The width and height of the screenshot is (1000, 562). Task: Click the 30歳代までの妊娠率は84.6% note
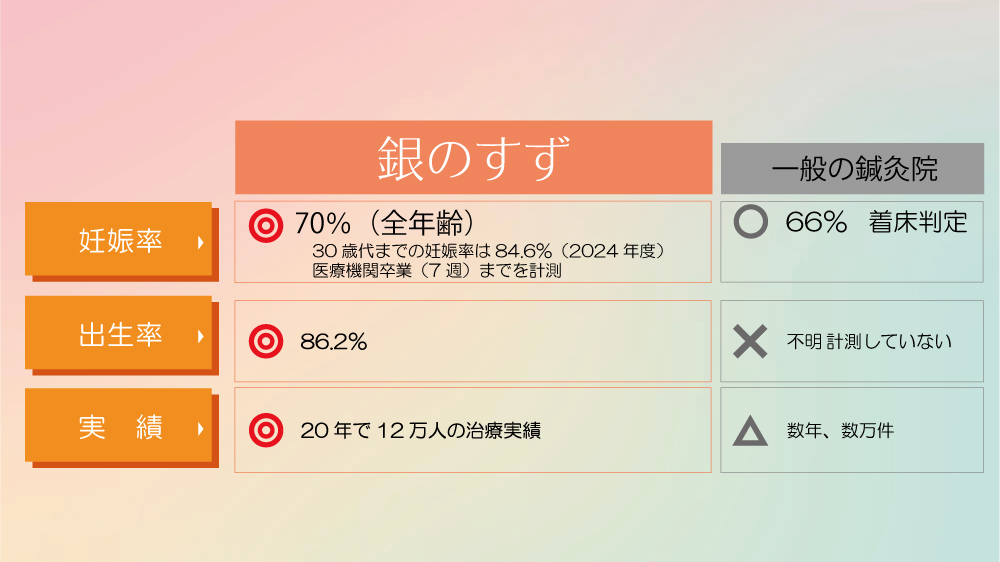488,251
